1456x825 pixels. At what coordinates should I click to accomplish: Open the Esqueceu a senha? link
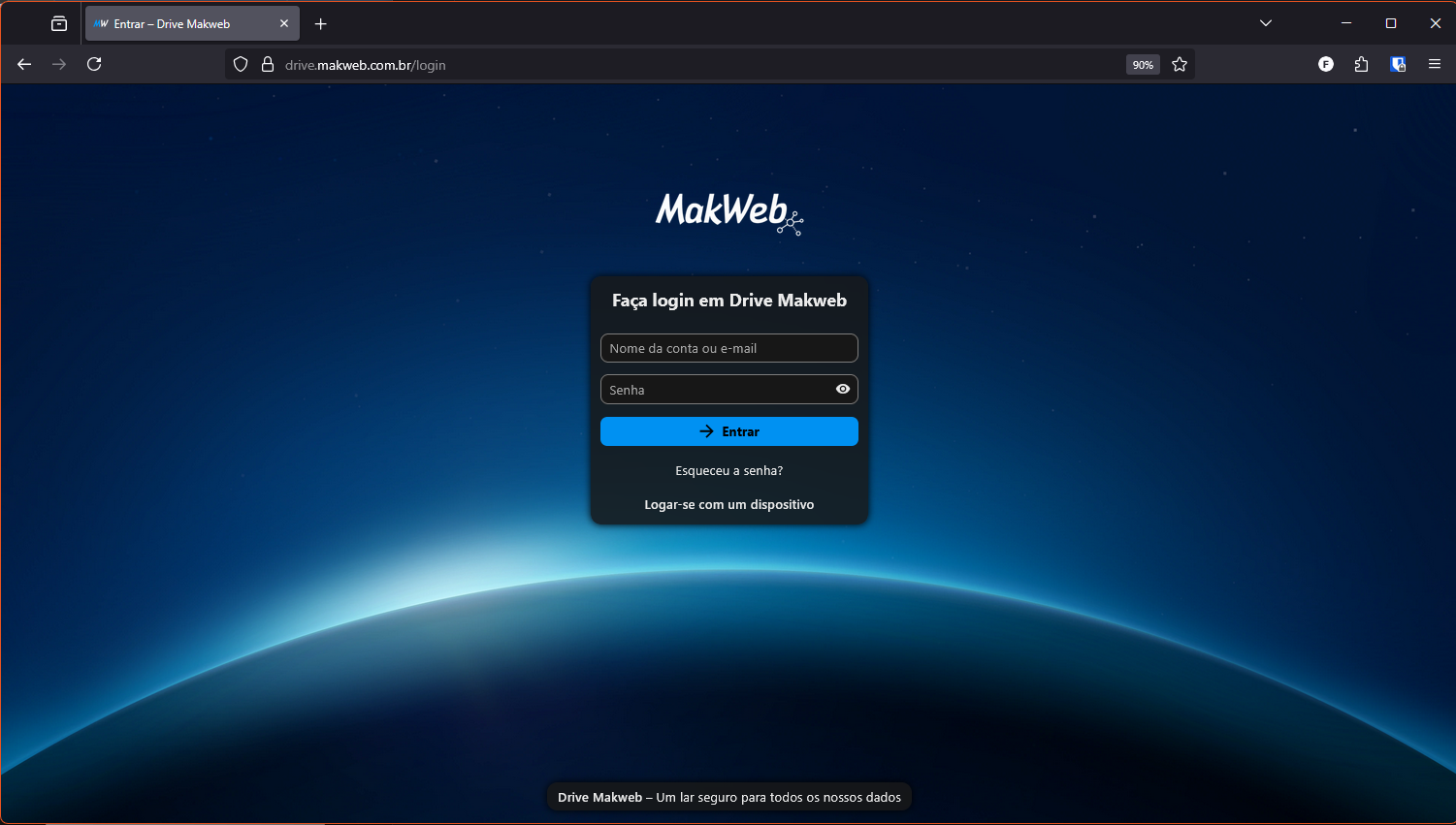pyautogui.click(x=728, y=470)
